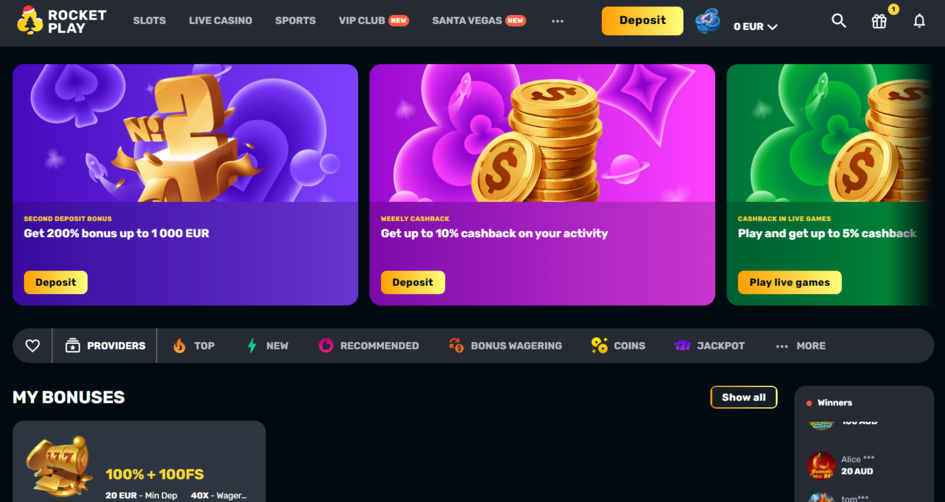
Task: Select the TOP flame category
Action: pos(193,346)
